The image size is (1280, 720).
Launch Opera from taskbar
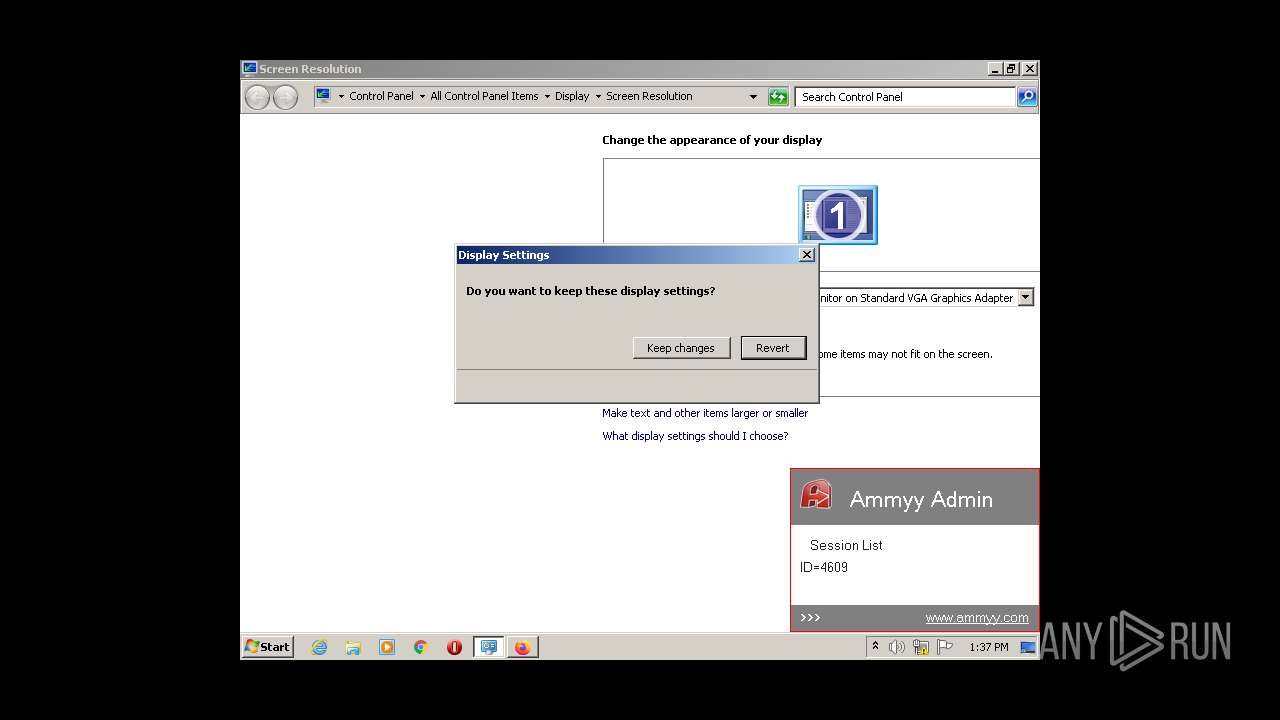pos(454,647)
